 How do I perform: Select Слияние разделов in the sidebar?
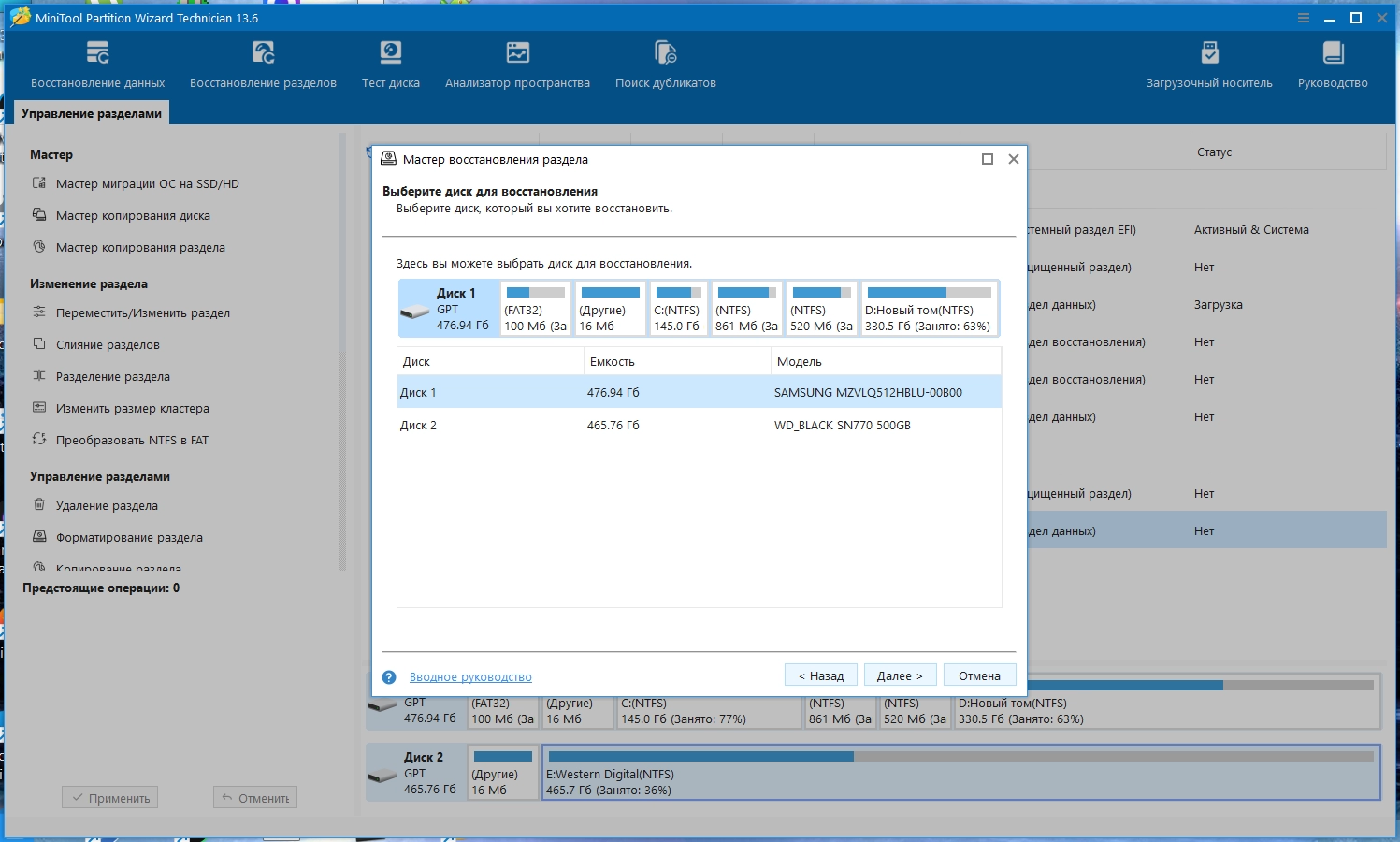click(108, 344)
